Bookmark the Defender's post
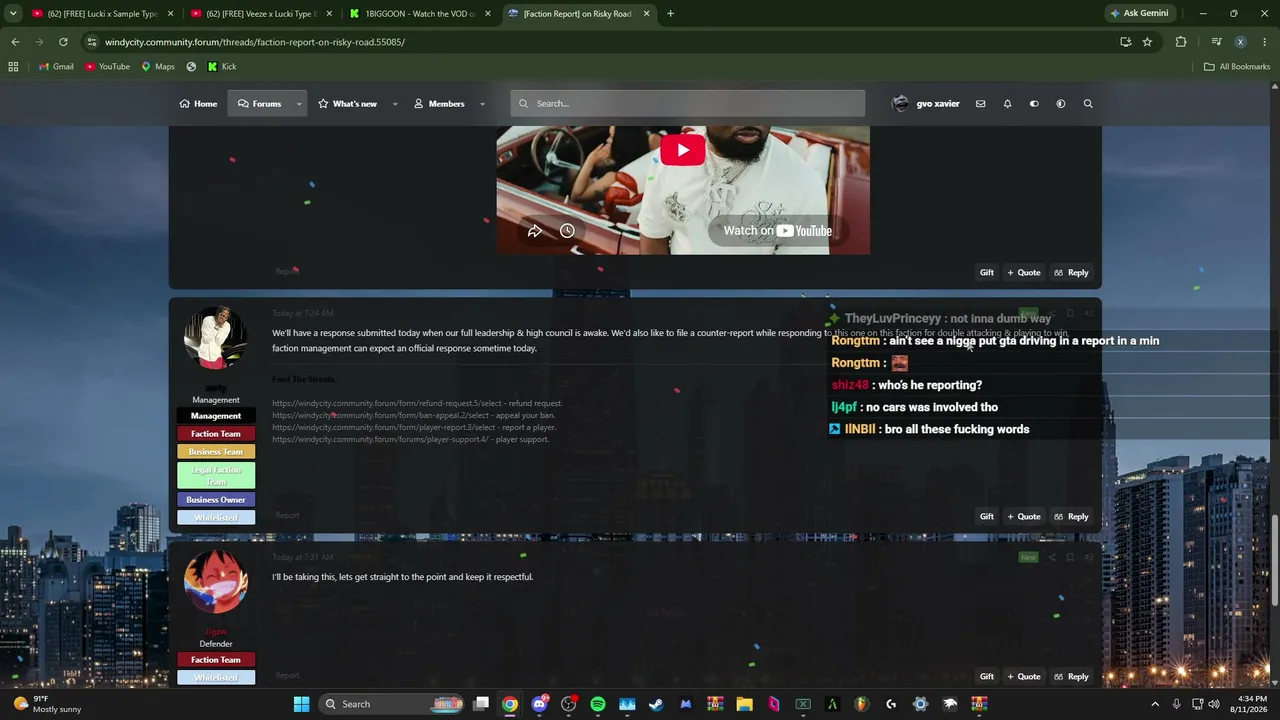Screen dimensions: 1280x720 [1070, 557]
